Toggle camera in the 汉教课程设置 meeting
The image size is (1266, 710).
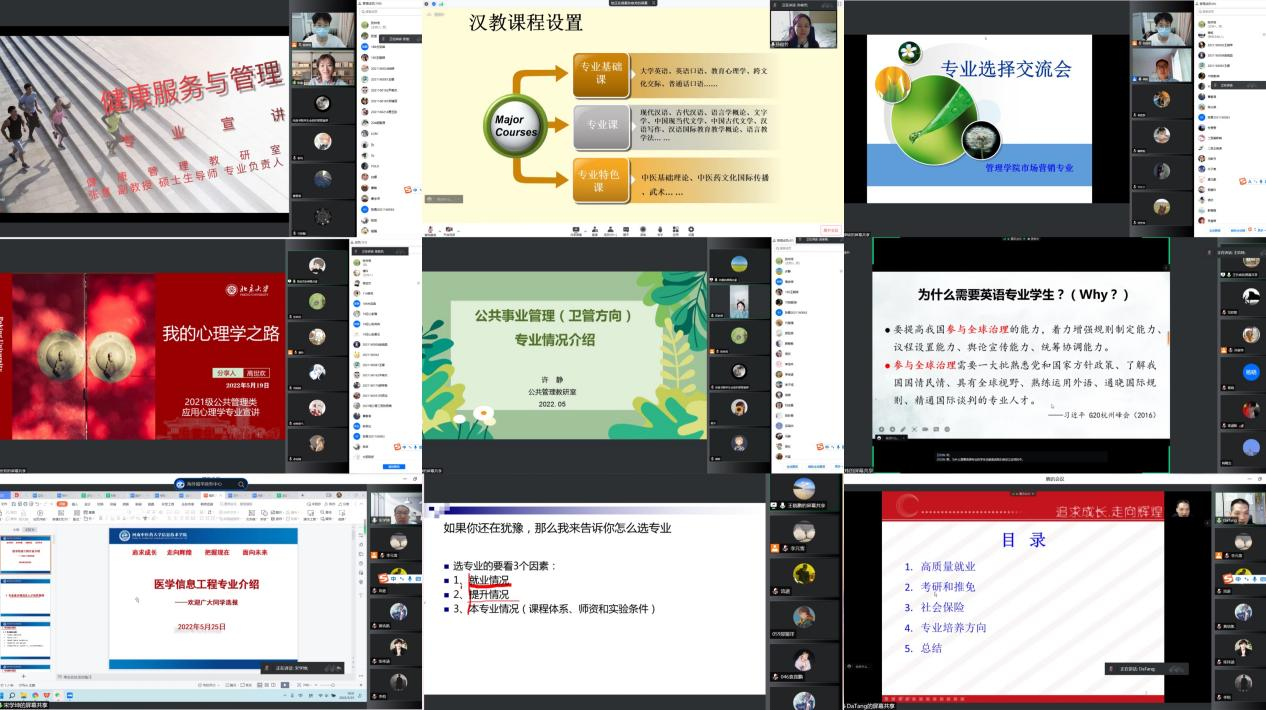coord(447,230)
